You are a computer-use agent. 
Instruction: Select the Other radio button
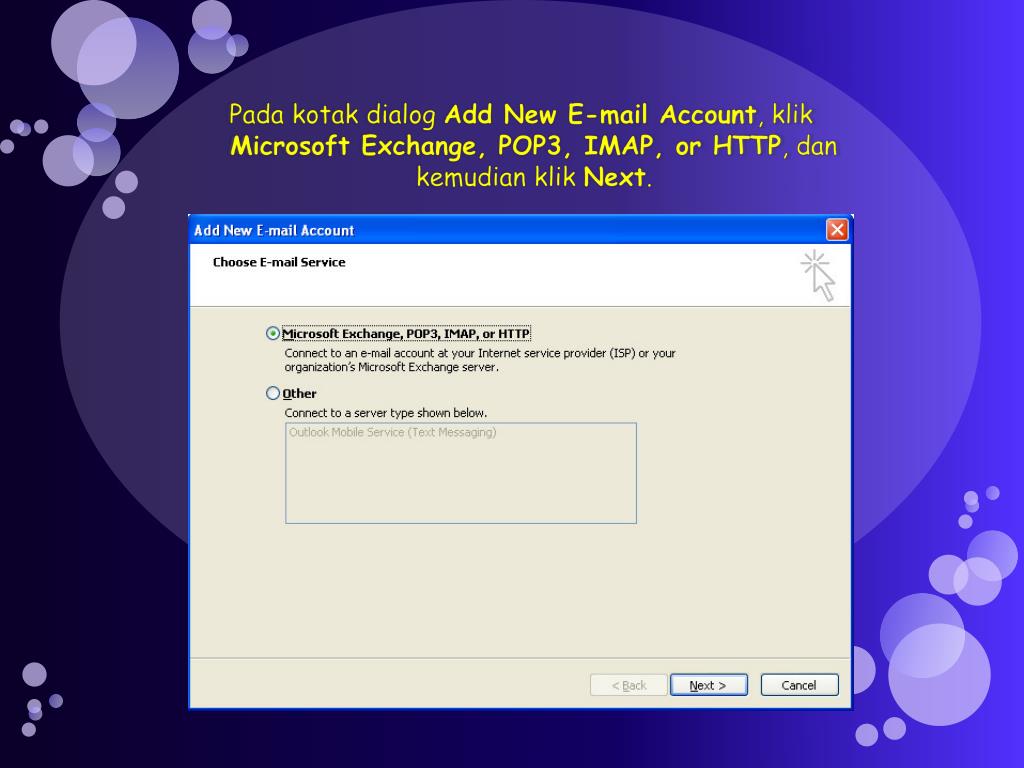tap(273, 393)
